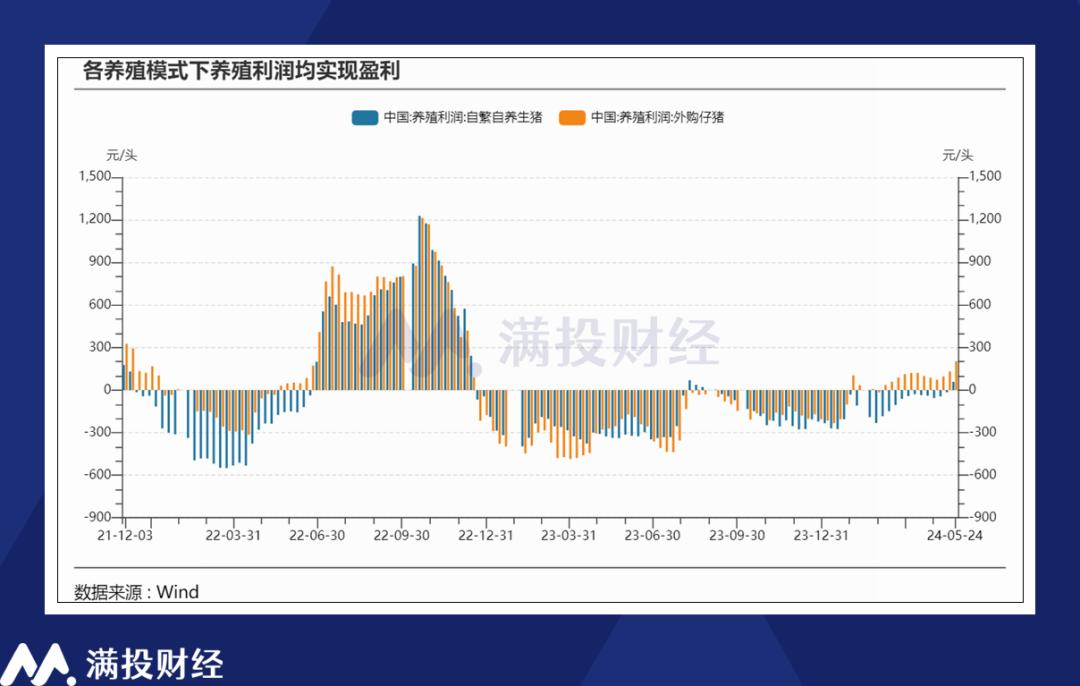The width and height of the screenshot is (1080, 686).
Task: Click the orange legend swatch for 外购仔猪
Action: point(572,118)
